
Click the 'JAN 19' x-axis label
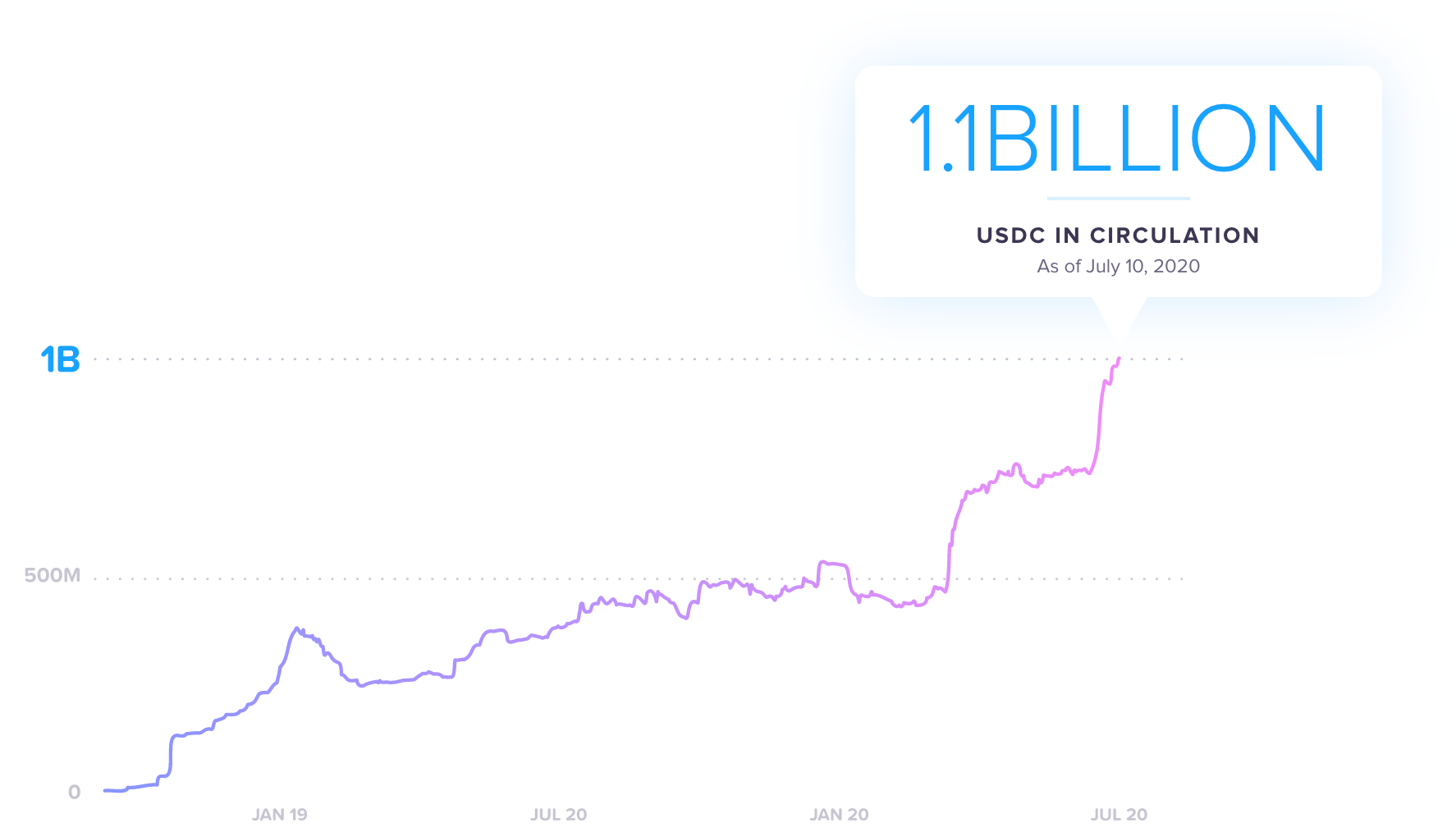(x=279, y=815)
